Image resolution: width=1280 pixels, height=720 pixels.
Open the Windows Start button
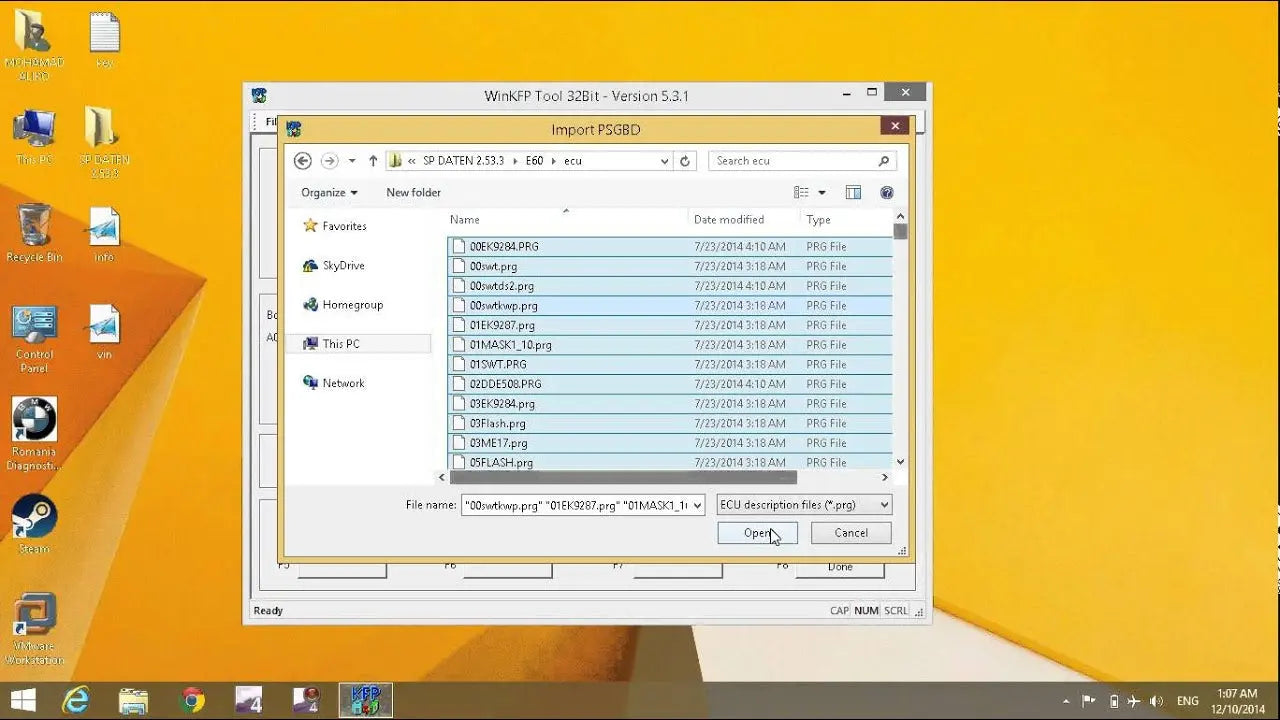(x=24, y=700)
